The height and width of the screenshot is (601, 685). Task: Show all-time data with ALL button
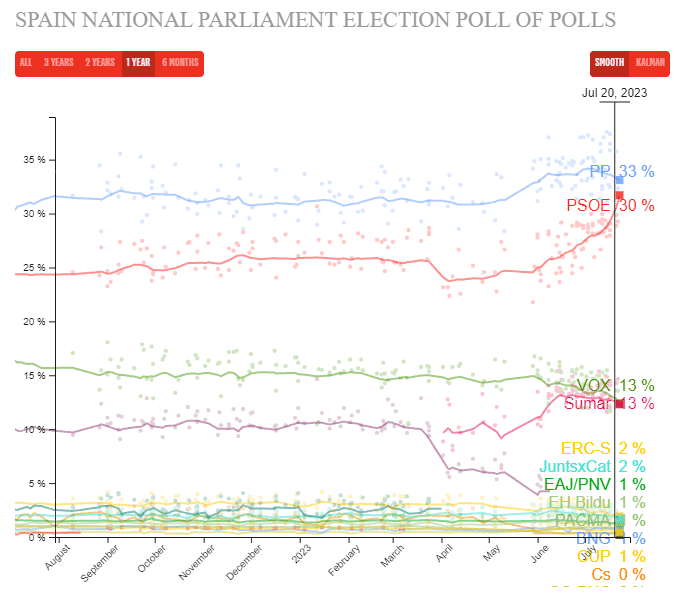[26, 63]
